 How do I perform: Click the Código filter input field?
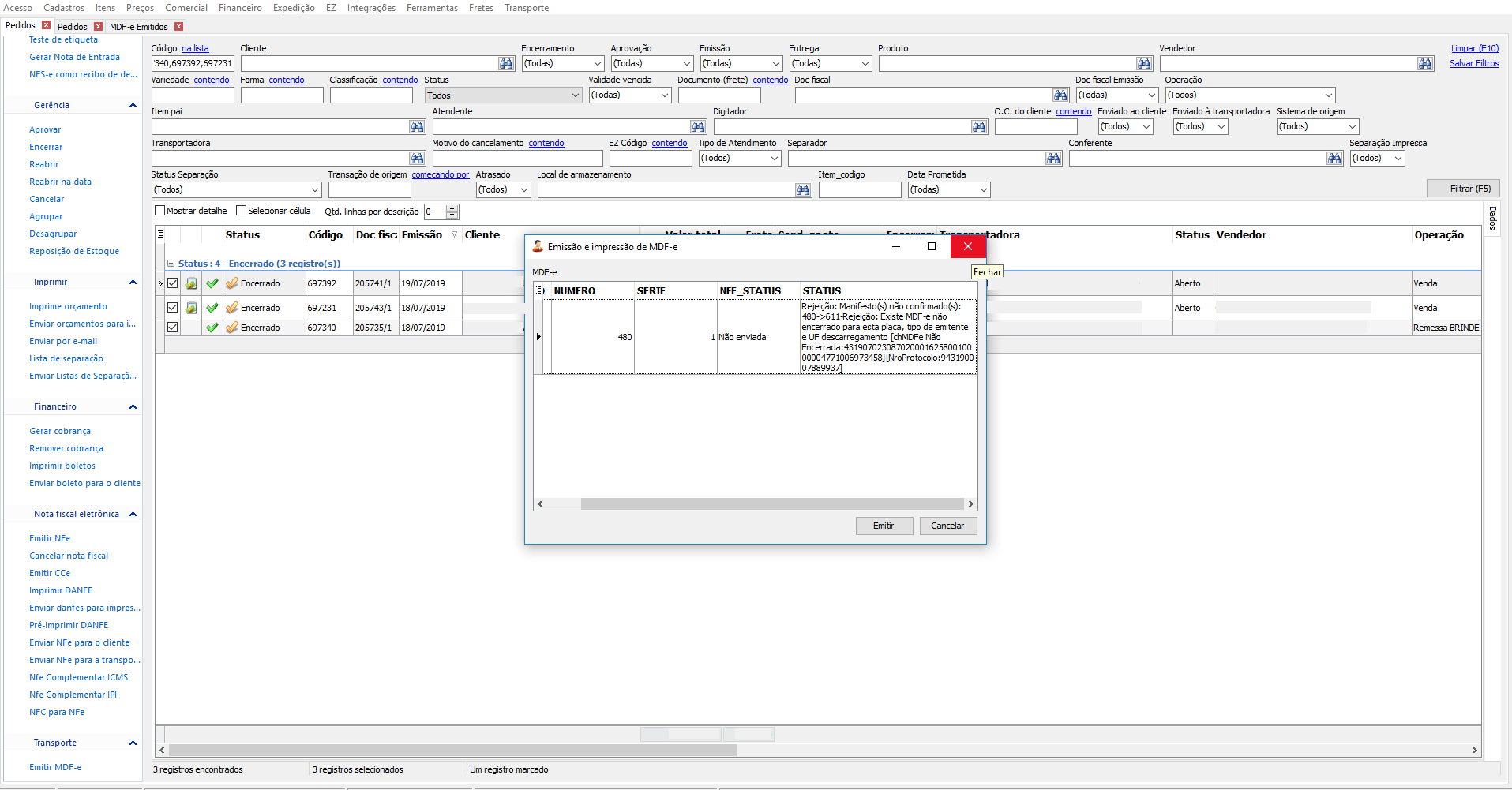point(193,64)
